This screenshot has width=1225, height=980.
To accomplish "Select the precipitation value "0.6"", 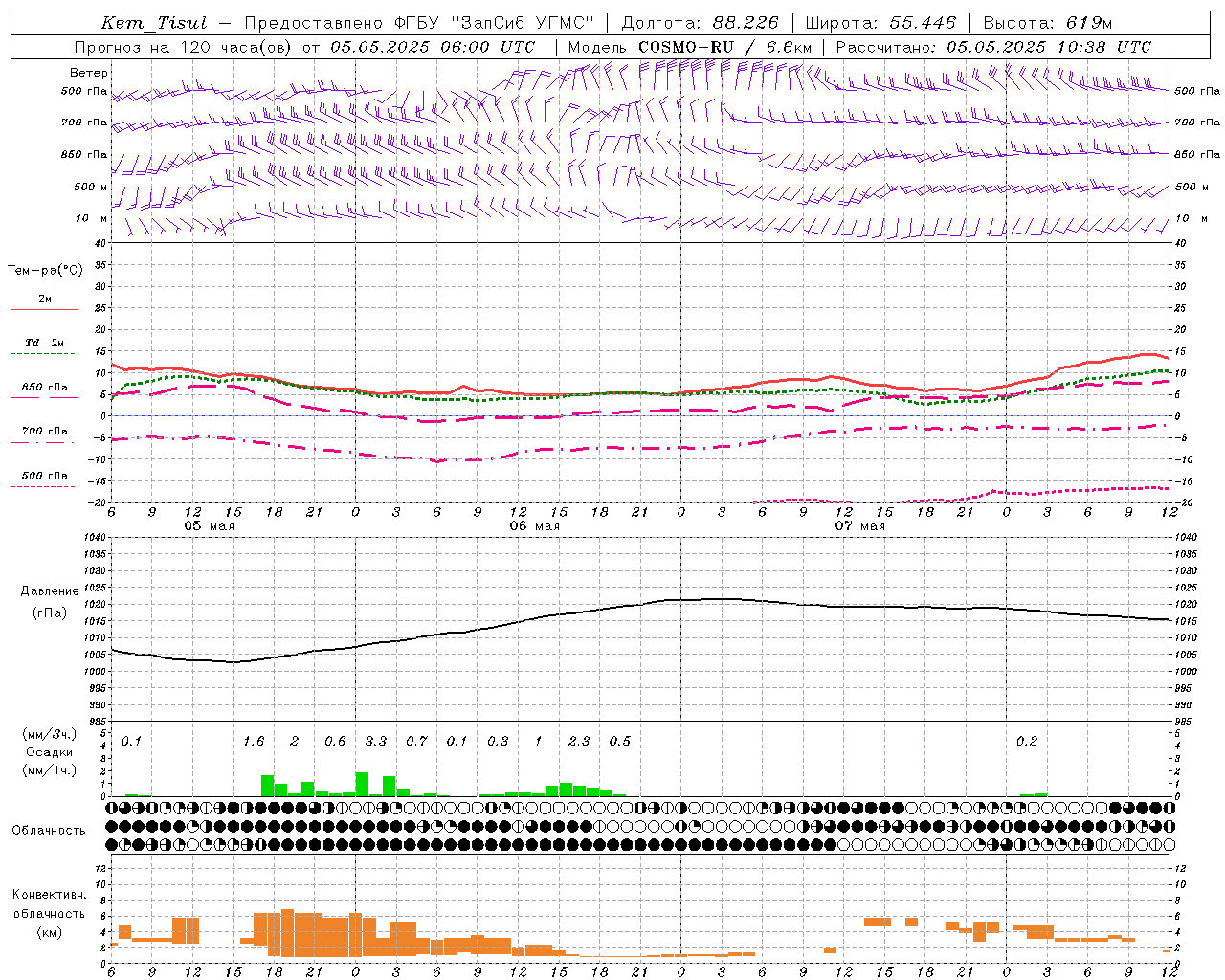I will pyautogui.click(x=335, y=741).
